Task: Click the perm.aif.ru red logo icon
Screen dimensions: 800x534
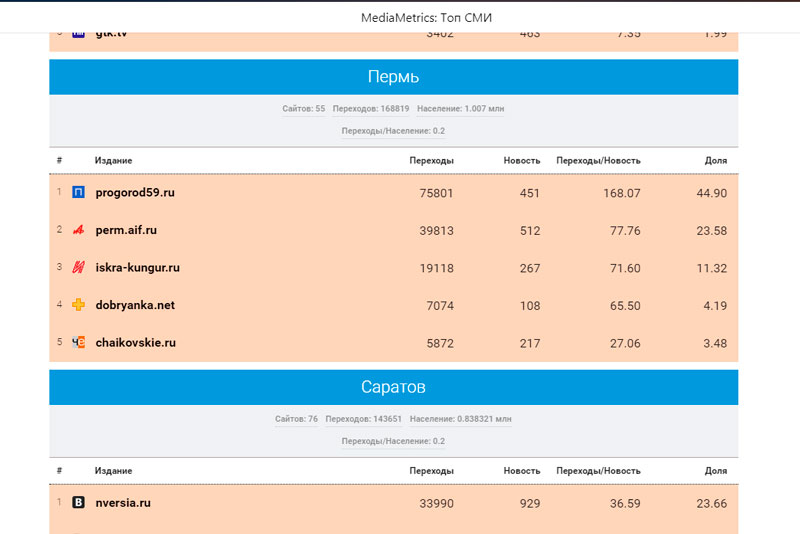Action: point(79,230)
